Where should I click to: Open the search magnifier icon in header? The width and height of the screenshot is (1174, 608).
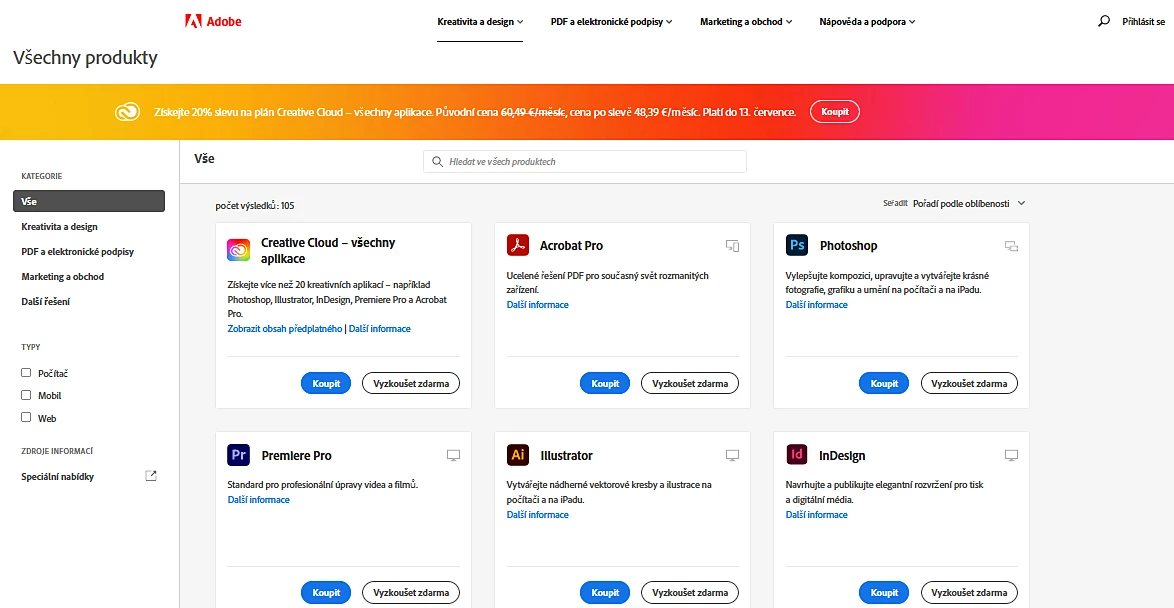click(1104, 21)
